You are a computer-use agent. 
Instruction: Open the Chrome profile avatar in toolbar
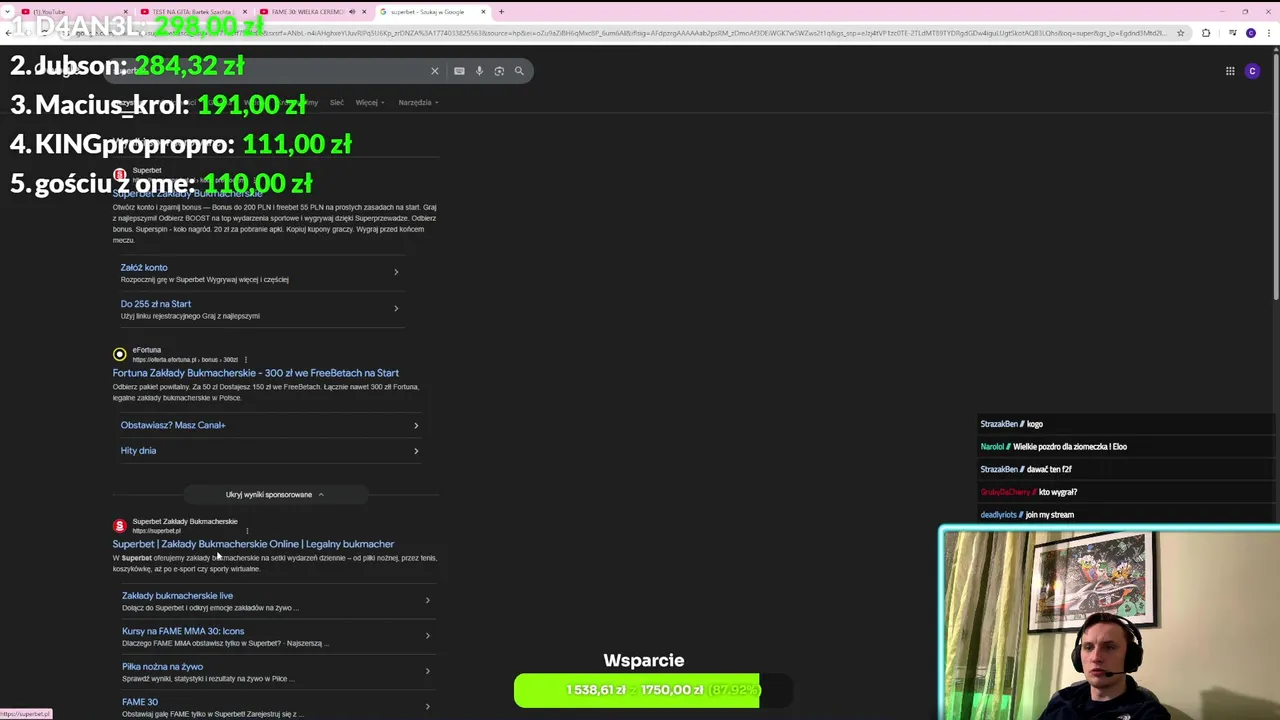point(1251,33)
